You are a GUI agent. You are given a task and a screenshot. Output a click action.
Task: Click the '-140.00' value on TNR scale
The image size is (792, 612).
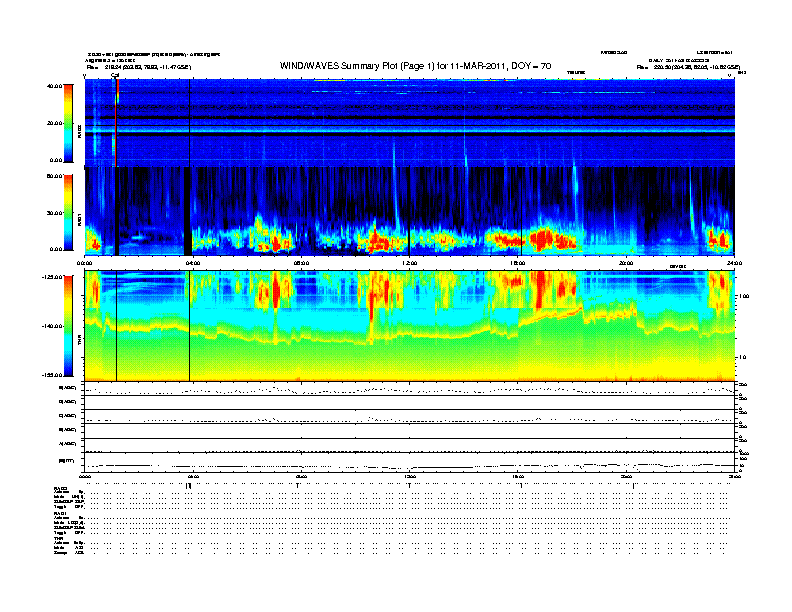click(52, 326)
